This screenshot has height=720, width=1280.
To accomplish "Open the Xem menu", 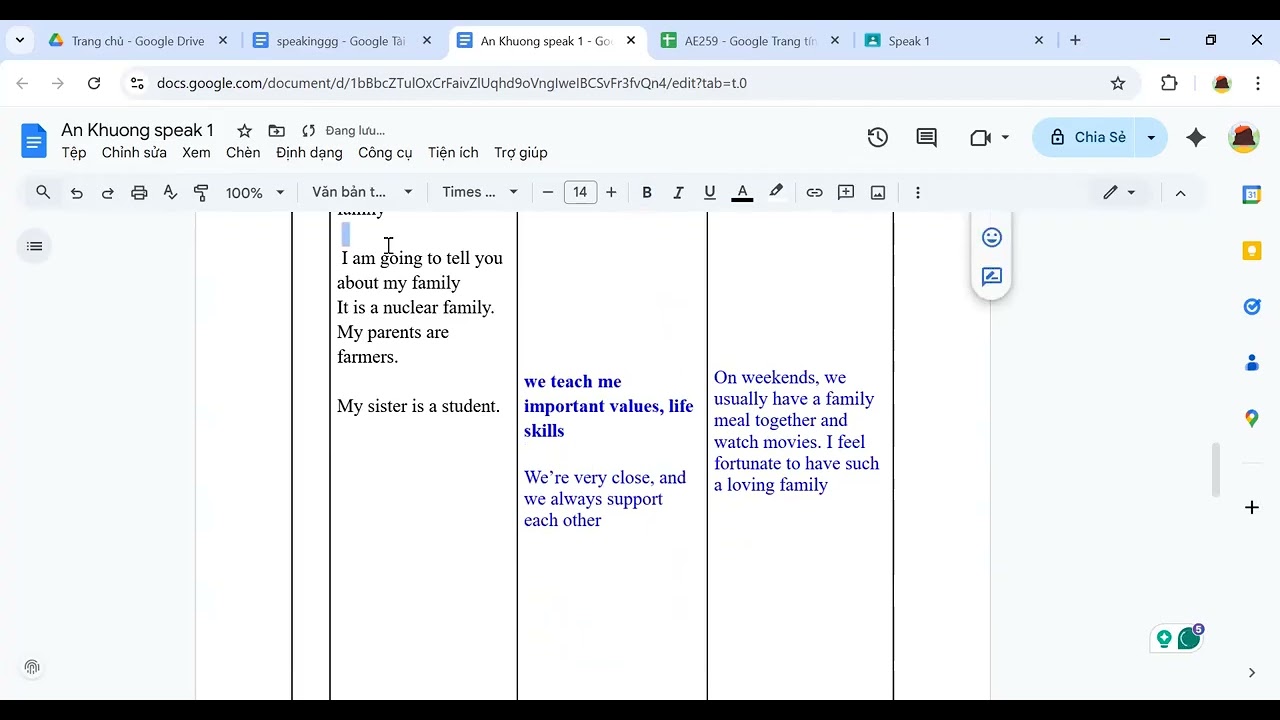I will [196, 153].
